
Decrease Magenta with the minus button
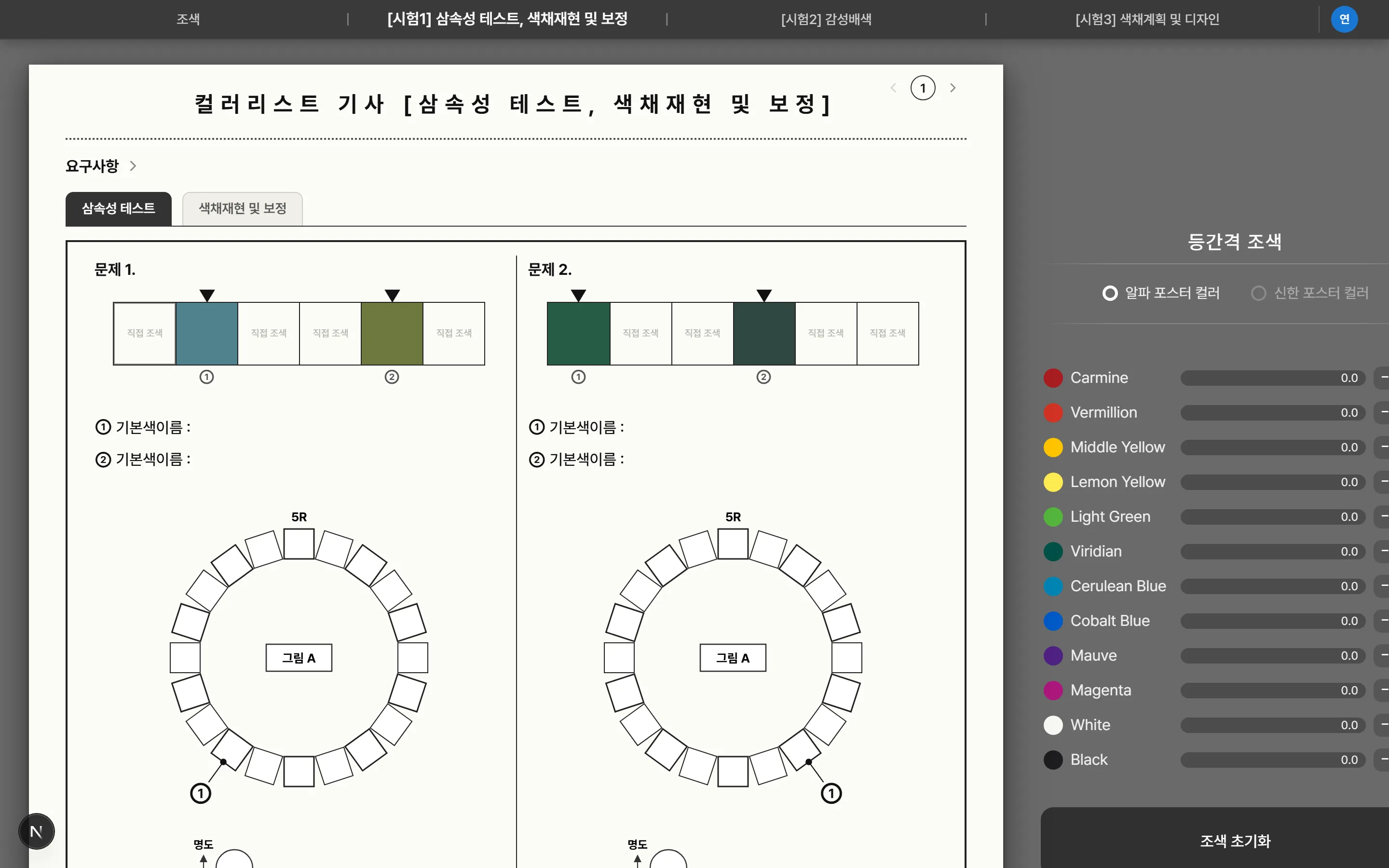pyautogui.click(x=1382, y=691)
